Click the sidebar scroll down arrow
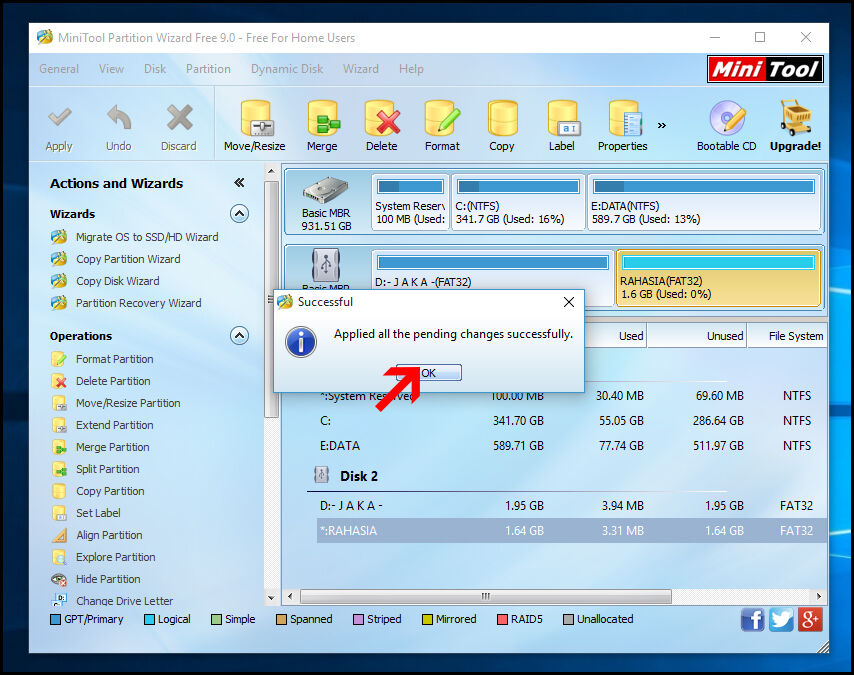The width and height of the screenshot is (854, 675). pyautogui.click(x=271, y=598)
